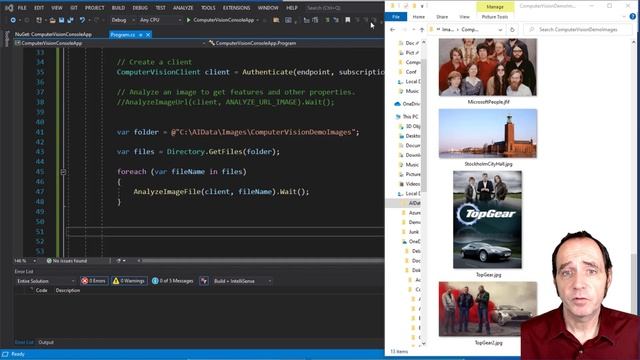The width and height of the screenshot is (640, 360).
Task: Switch to the Error List tab
Action: [24, 342]
